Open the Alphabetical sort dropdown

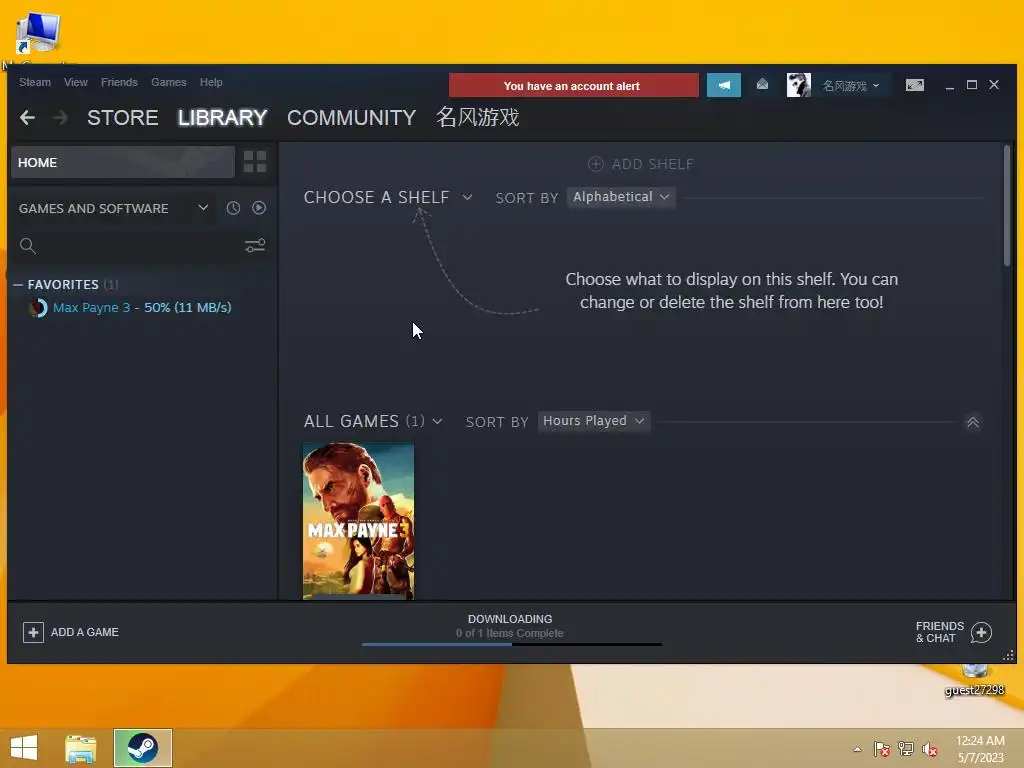click(621, 197)
